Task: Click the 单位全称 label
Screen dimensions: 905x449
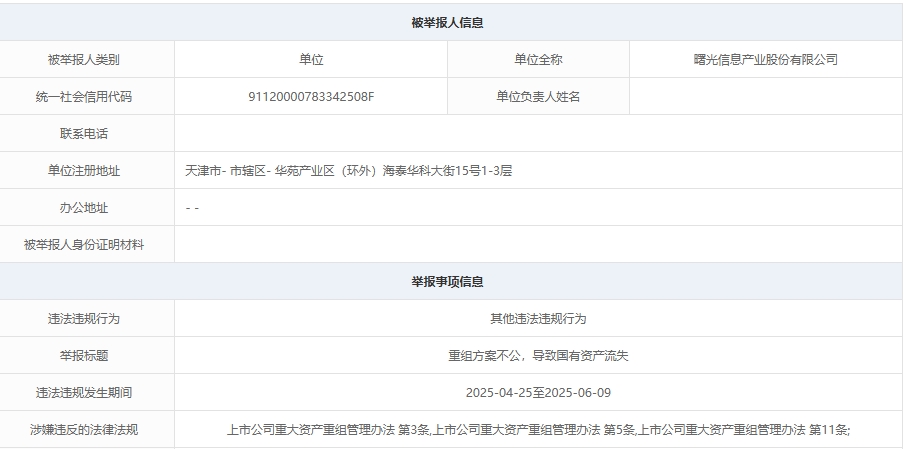Action: click(538, 59)
